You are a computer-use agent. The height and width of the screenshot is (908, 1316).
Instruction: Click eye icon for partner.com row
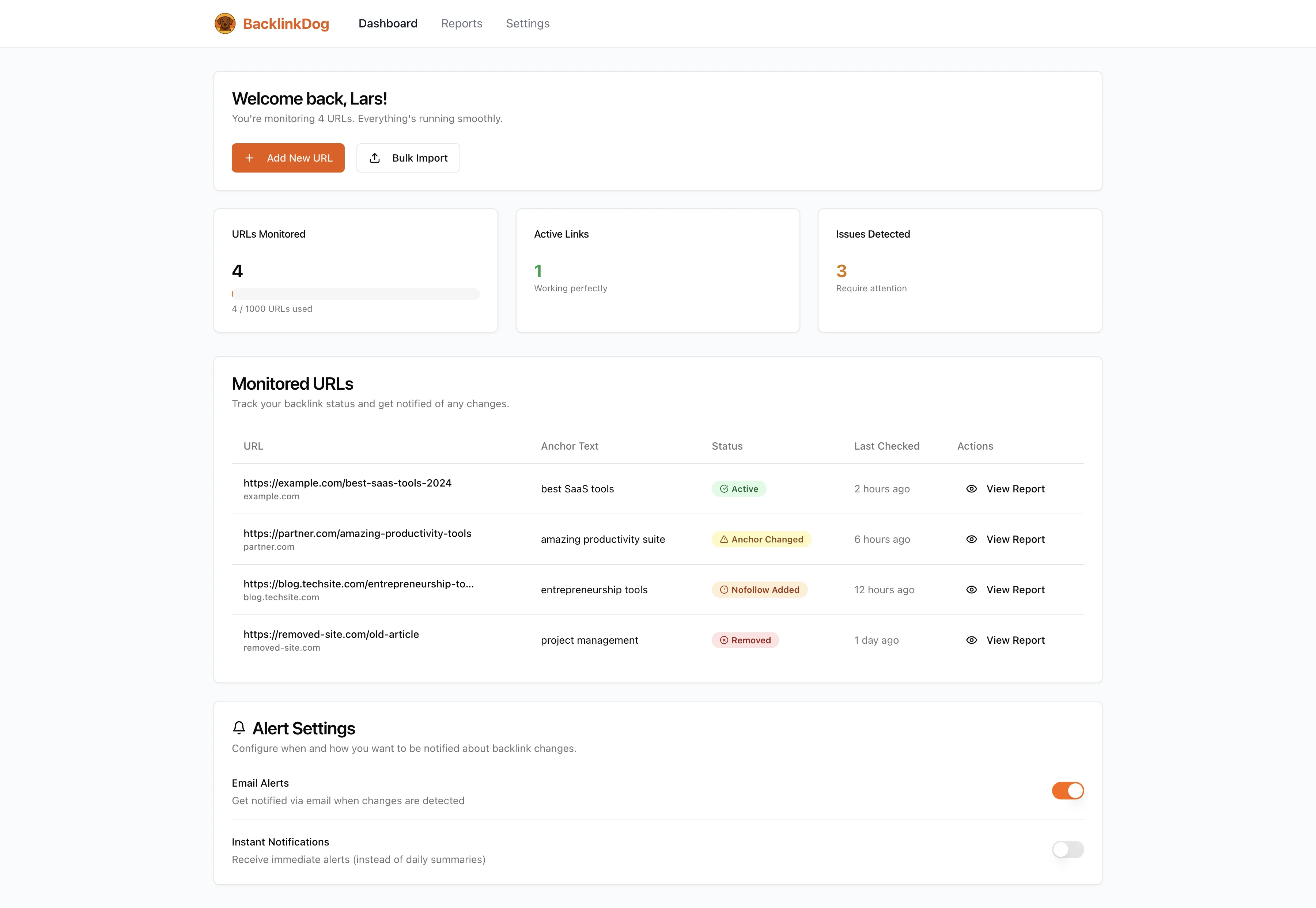click(971, 539)
